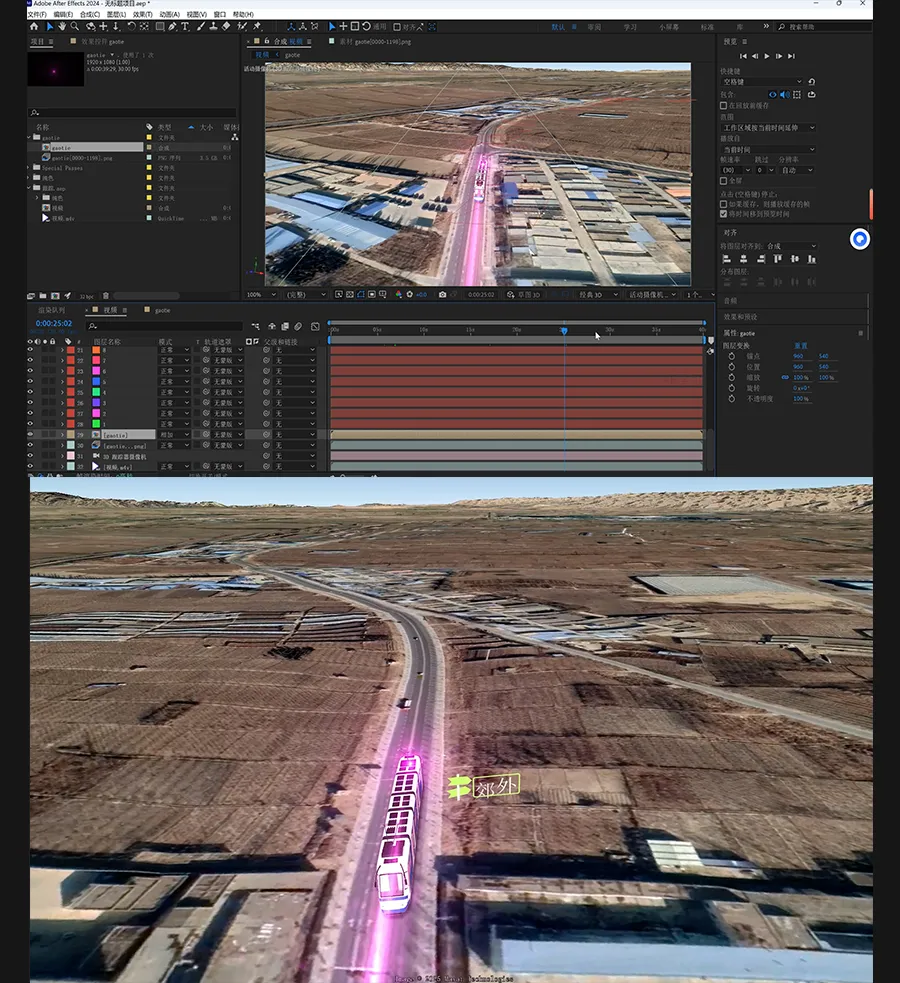
Task: Click the reset shortcut icon in Preview panel
Action: tap(812, 81)
